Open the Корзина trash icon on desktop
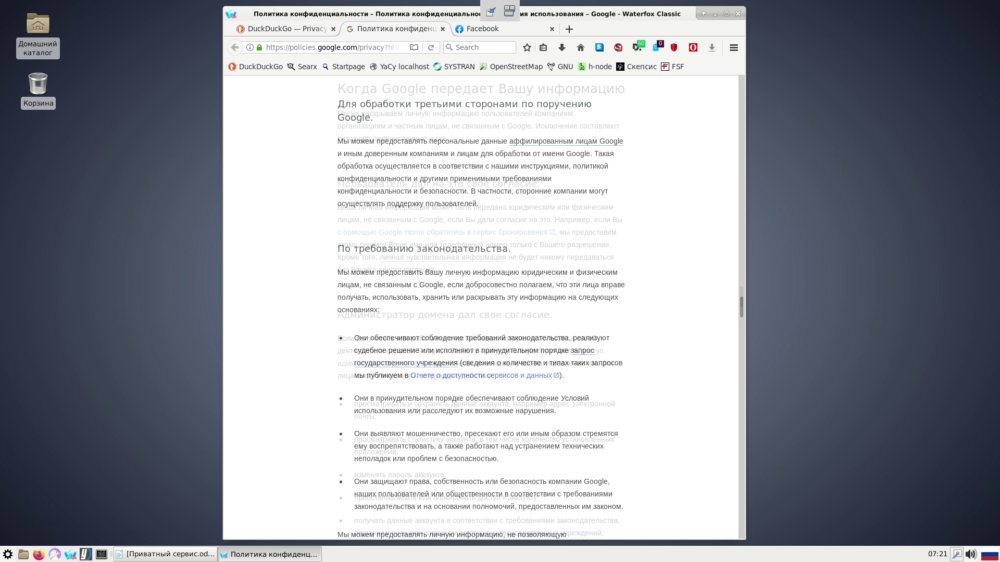 (x=38, y=90)
